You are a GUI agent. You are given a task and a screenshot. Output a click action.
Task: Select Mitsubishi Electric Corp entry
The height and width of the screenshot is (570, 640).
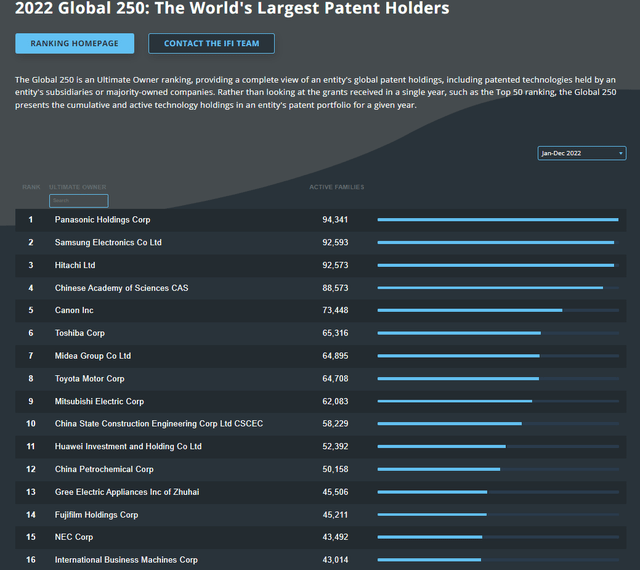[x=100, y=401]
